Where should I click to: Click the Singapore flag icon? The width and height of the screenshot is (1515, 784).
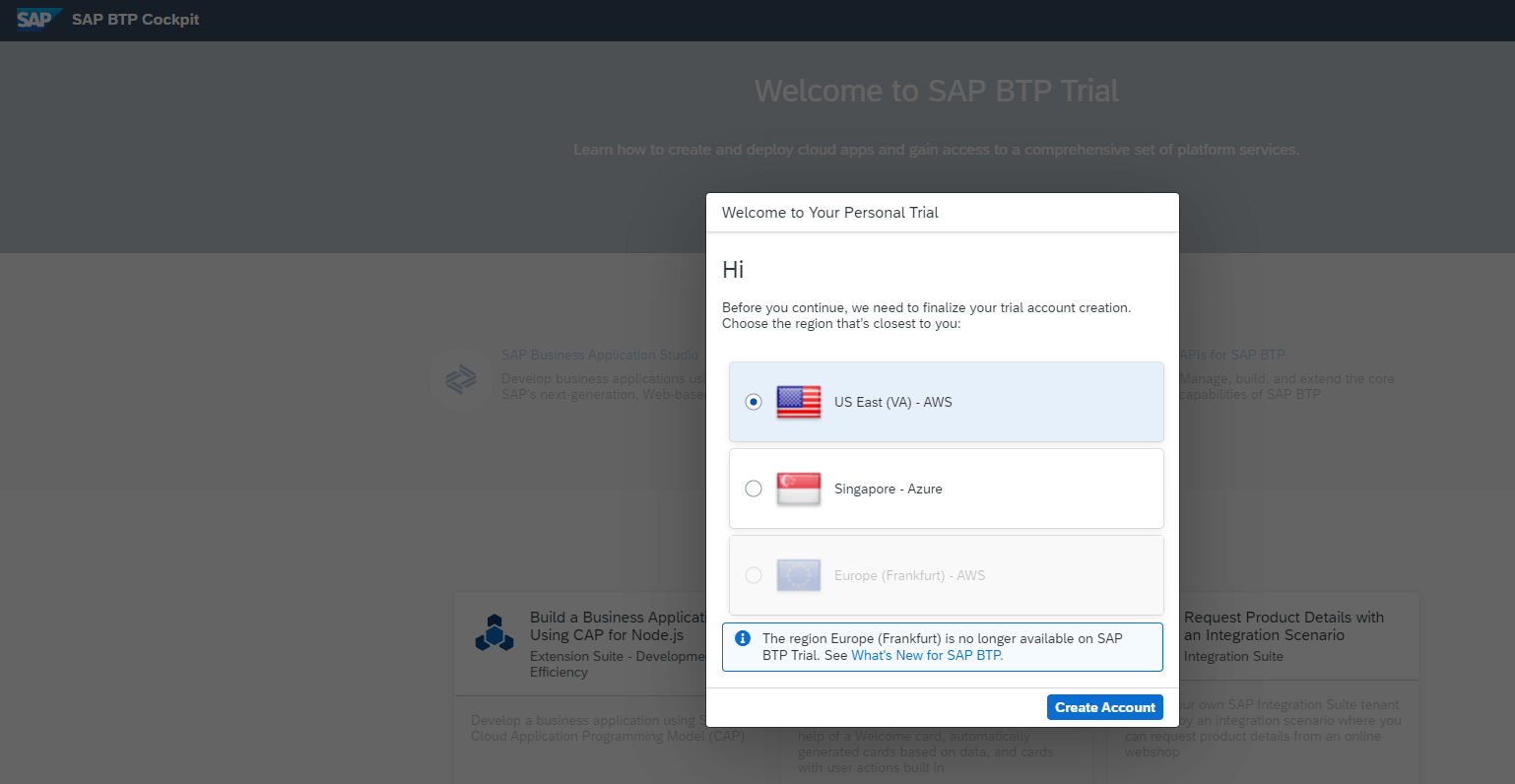pyautogui.click(x=798, y=489)
